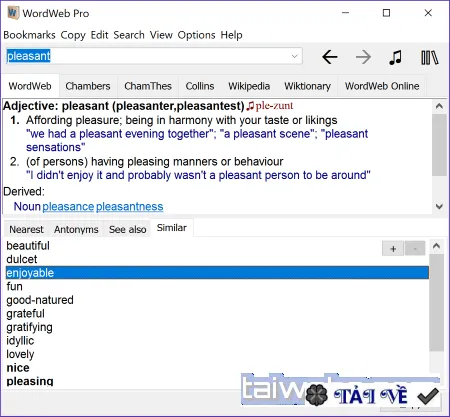Switch to WordWeb Online tab
Image resolution: width=450 pixels, height=417 pixels.
(382, 86)
